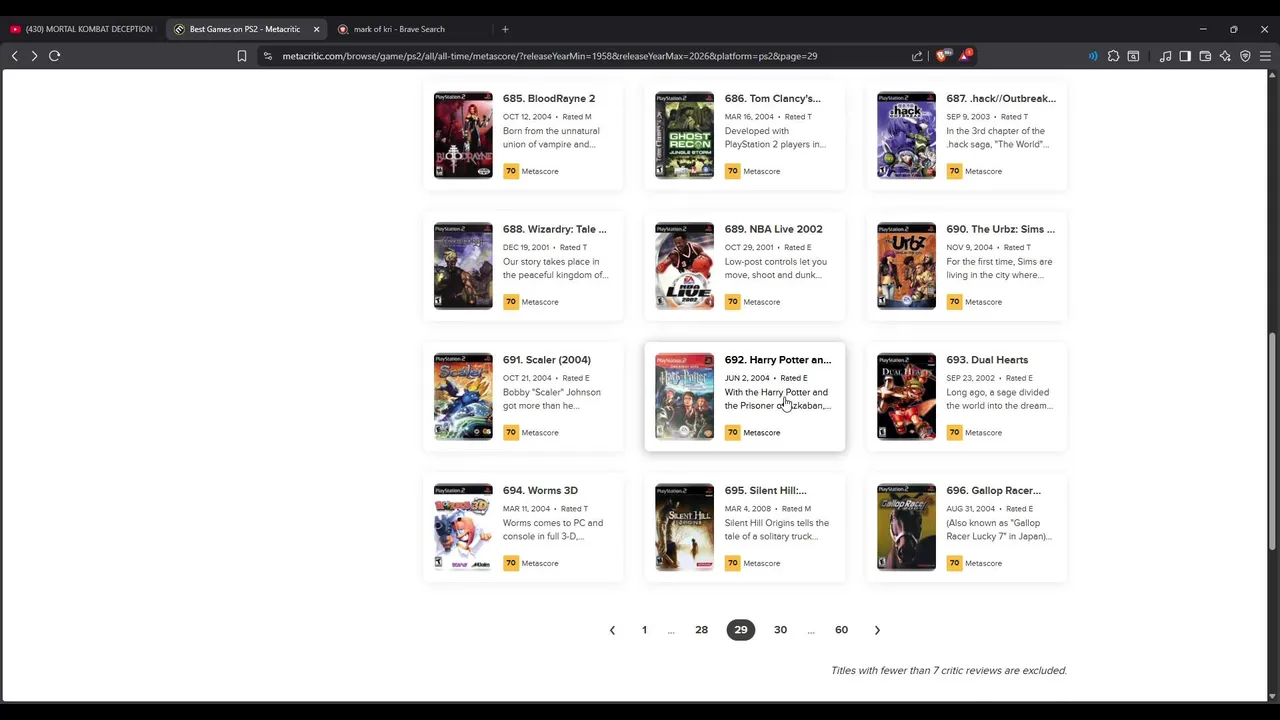Open Scaler cover thumbnail
This screenshot has width=1280, height=720.
(x=463, y=396)
